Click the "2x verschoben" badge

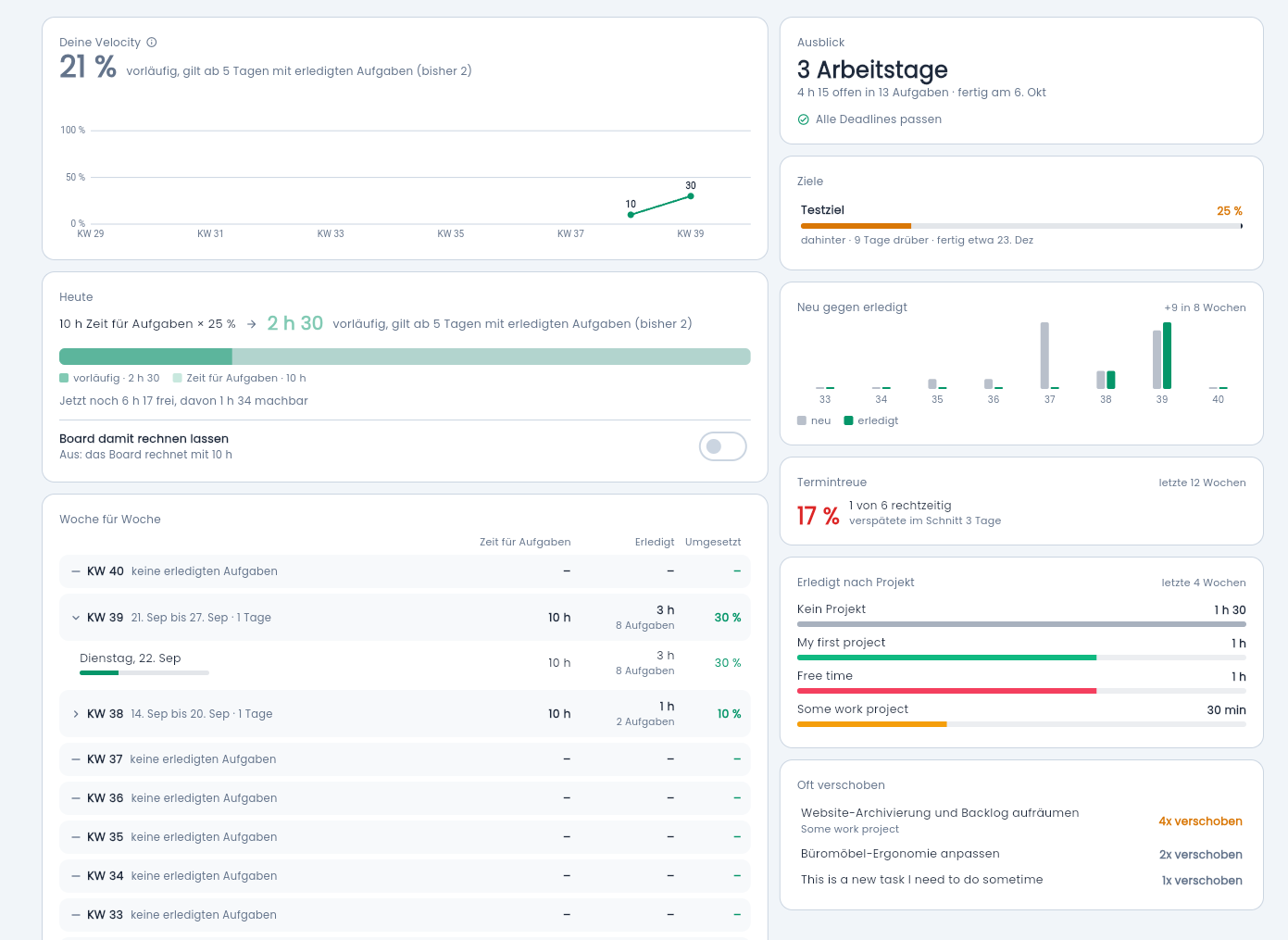click(1201, 855)
